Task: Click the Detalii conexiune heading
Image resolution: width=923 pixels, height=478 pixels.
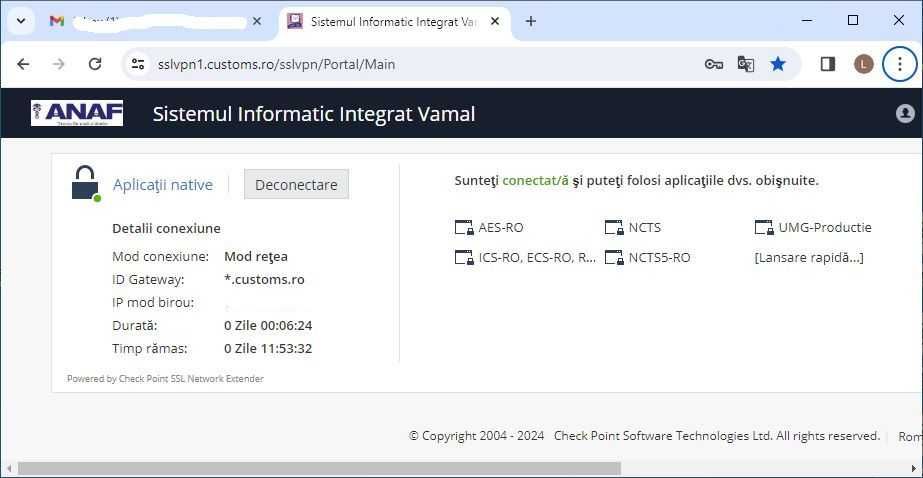Action: click(x=166, y=228)
